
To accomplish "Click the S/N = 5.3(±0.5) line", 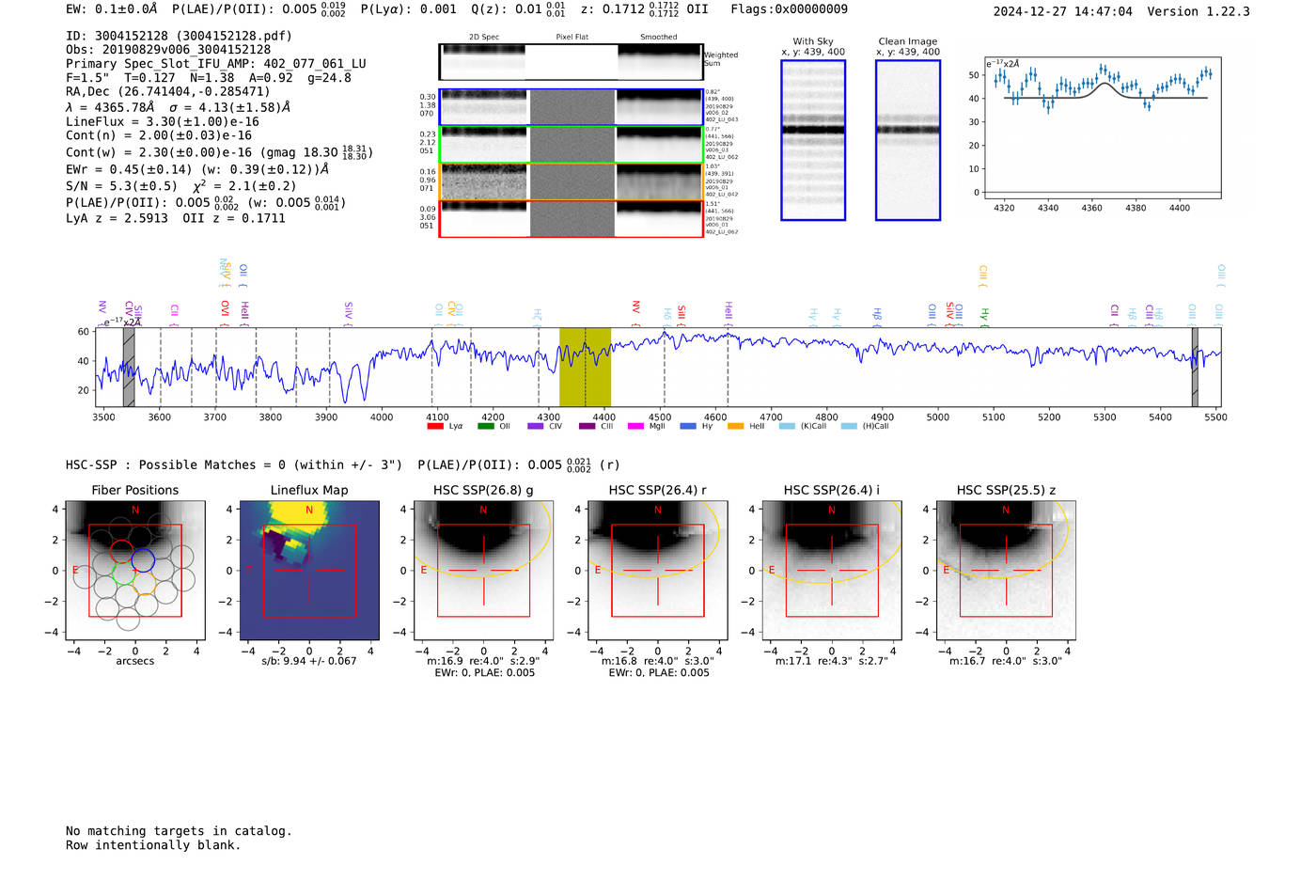I will coord(180,185).
